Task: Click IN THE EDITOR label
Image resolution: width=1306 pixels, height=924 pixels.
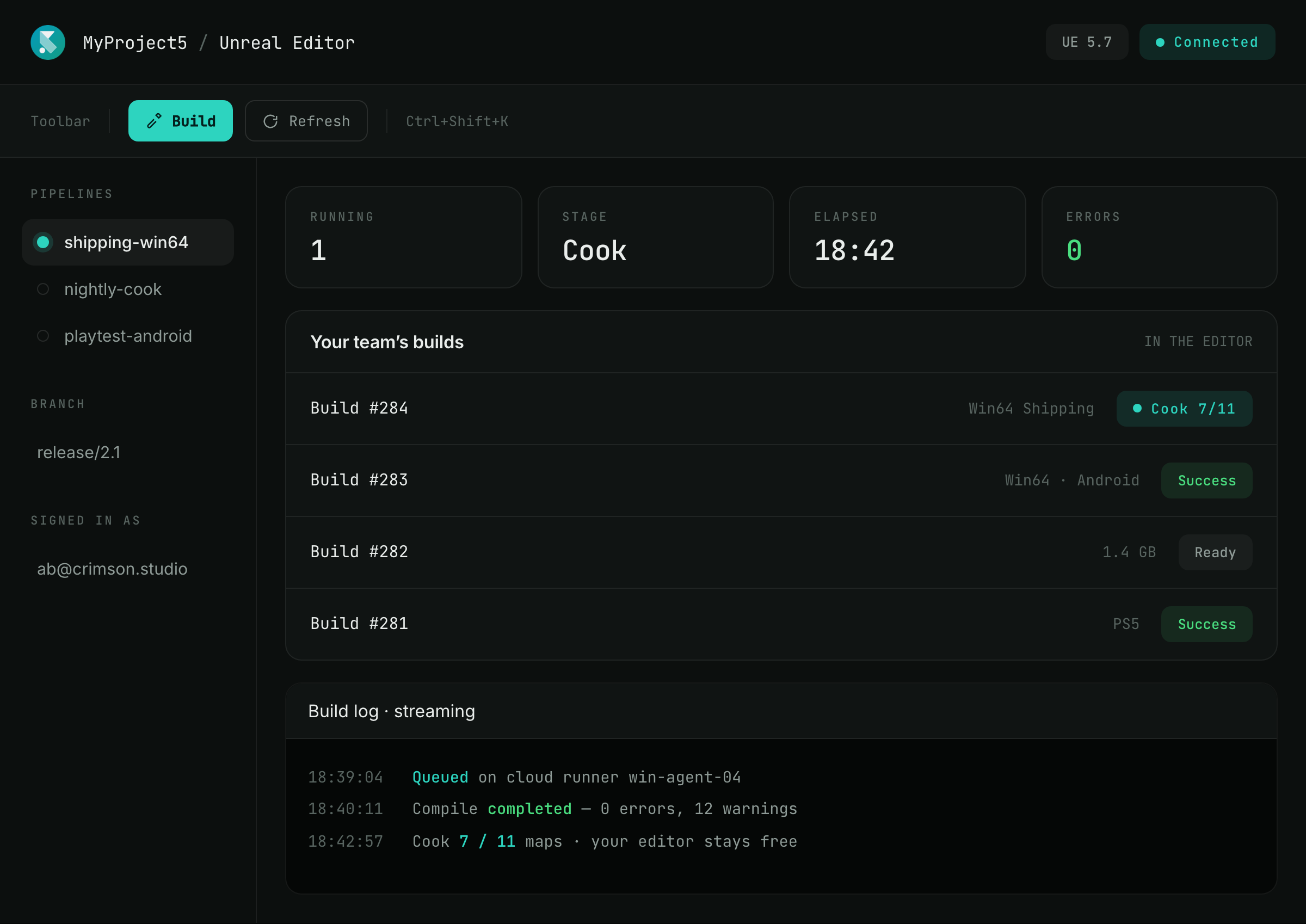Action: [x=1198, y=341]
